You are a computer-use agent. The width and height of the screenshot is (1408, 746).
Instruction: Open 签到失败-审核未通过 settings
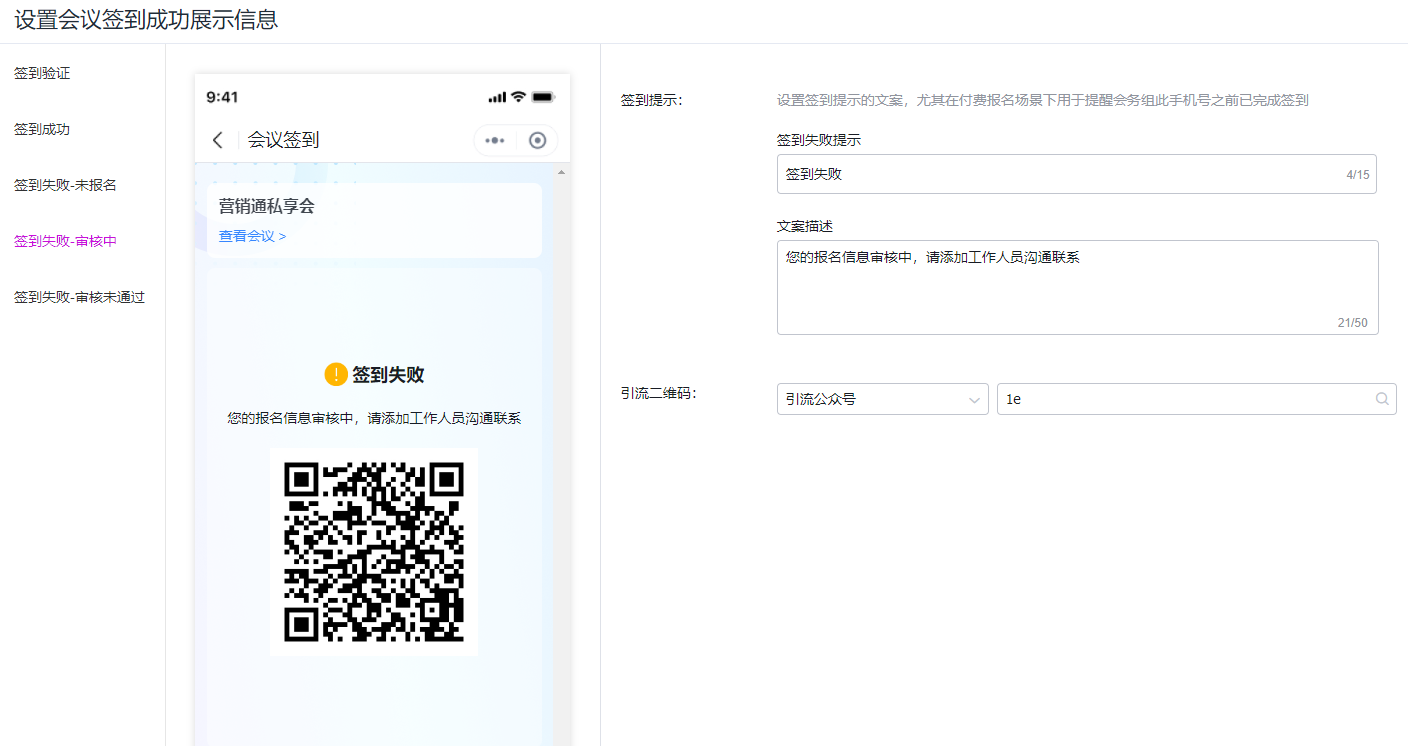pos(79,297)
